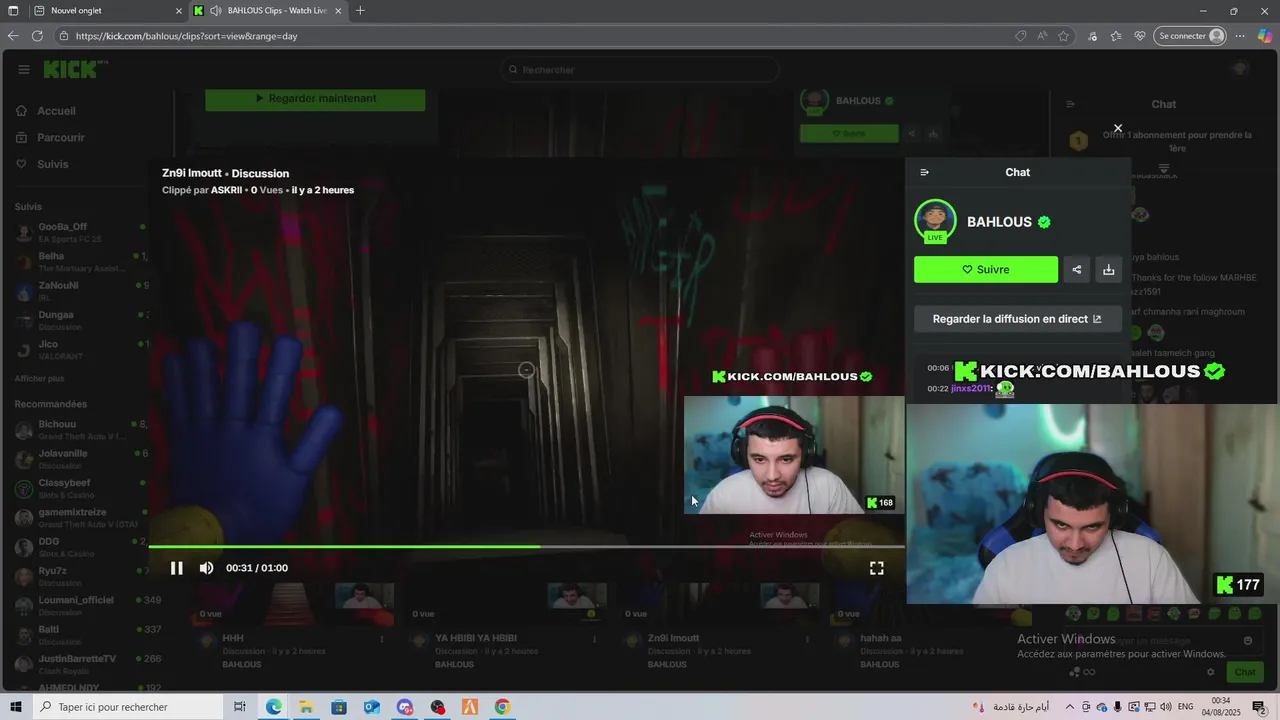This screenshot has width=1280, height=720.
Task: Open browser essentials heart icon
Action: click(1140, 36)
